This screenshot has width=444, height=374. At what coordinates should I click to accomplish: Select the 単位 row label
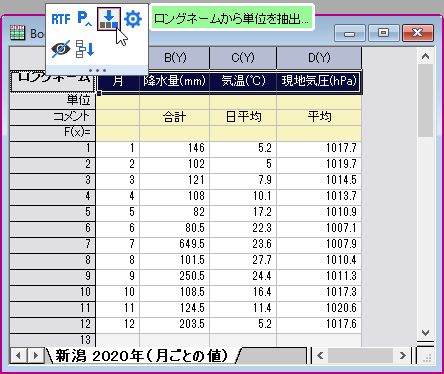click(x=53, y=101)
